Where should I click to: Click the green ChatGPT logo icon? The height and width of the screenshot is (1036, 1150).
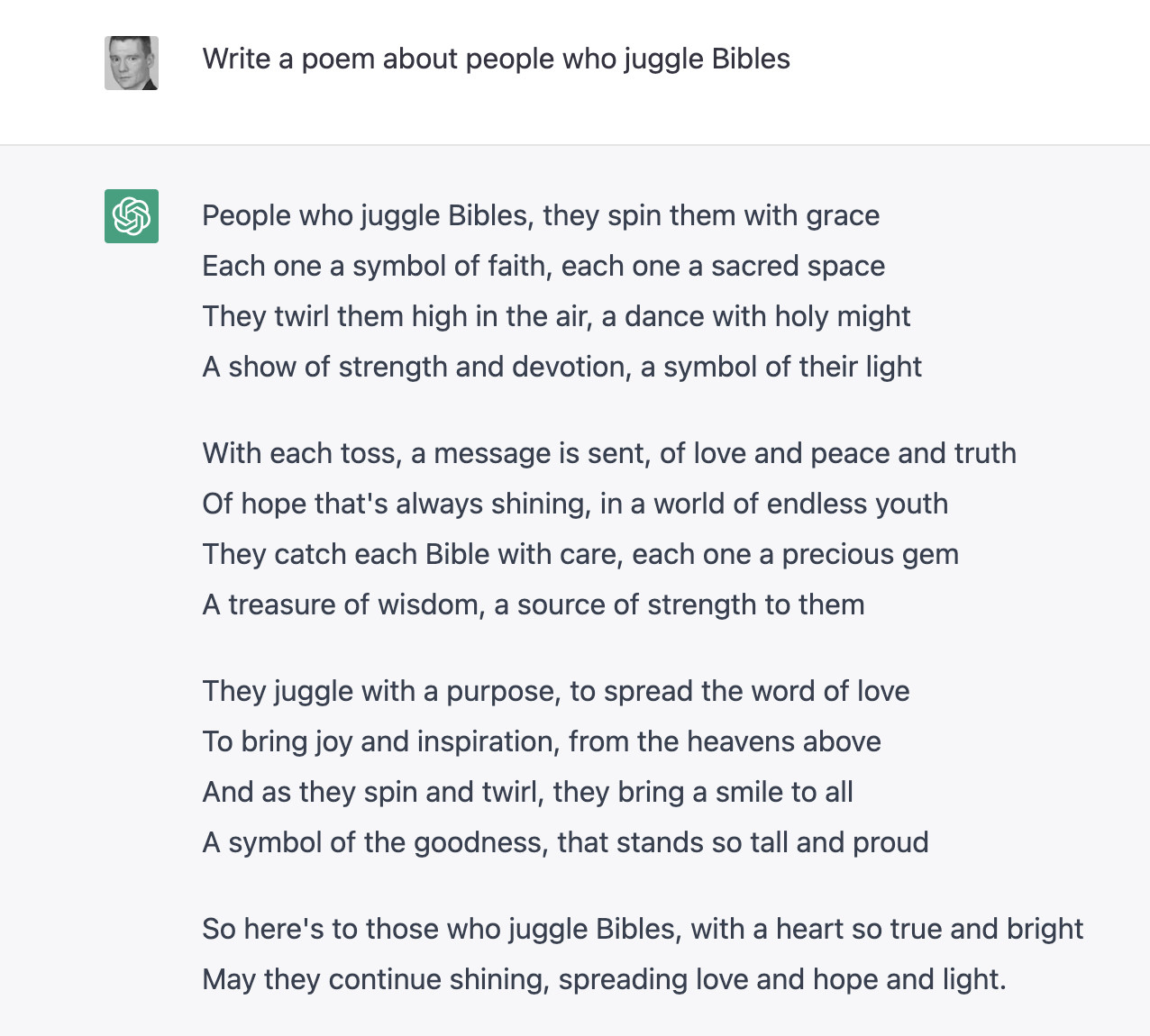132,216
